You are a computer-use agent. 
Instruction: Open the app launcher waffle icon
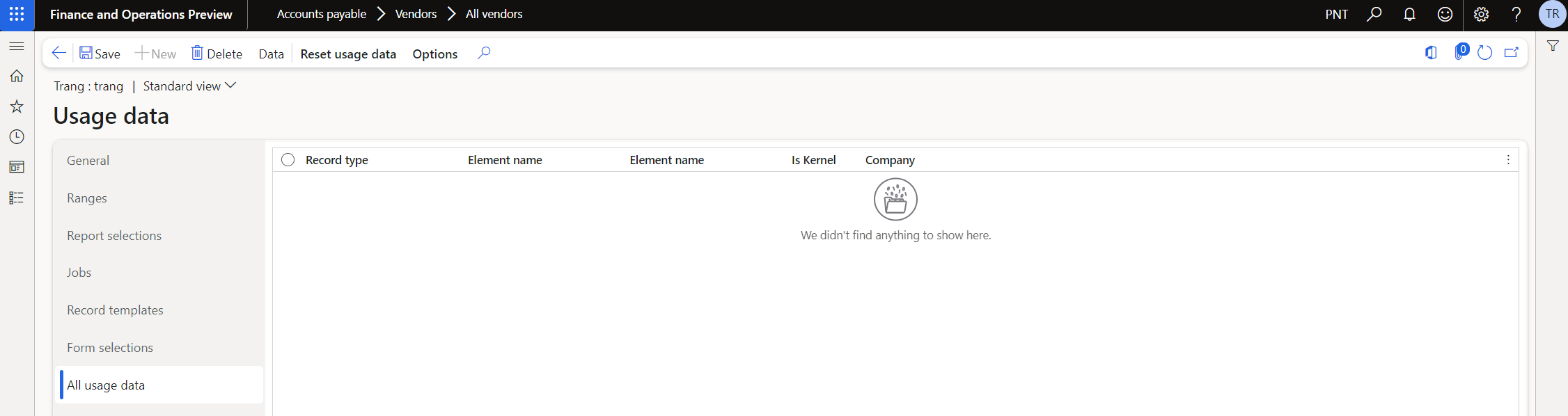pyautogui.click(x=17, y=14)
